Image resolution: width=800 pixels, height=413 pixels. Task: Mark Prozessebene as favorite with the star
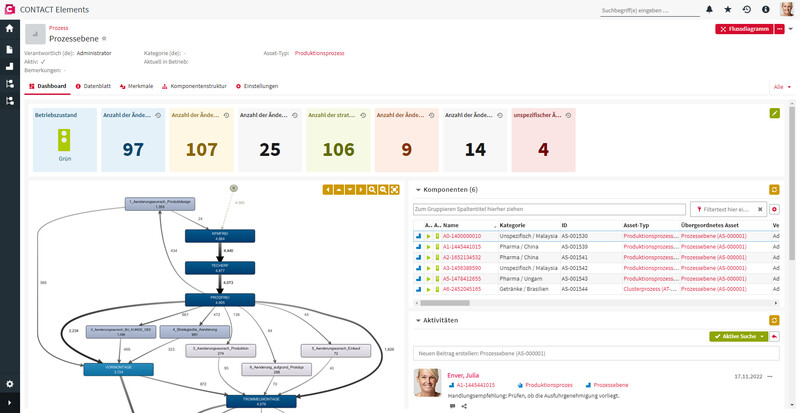(104, 39)
